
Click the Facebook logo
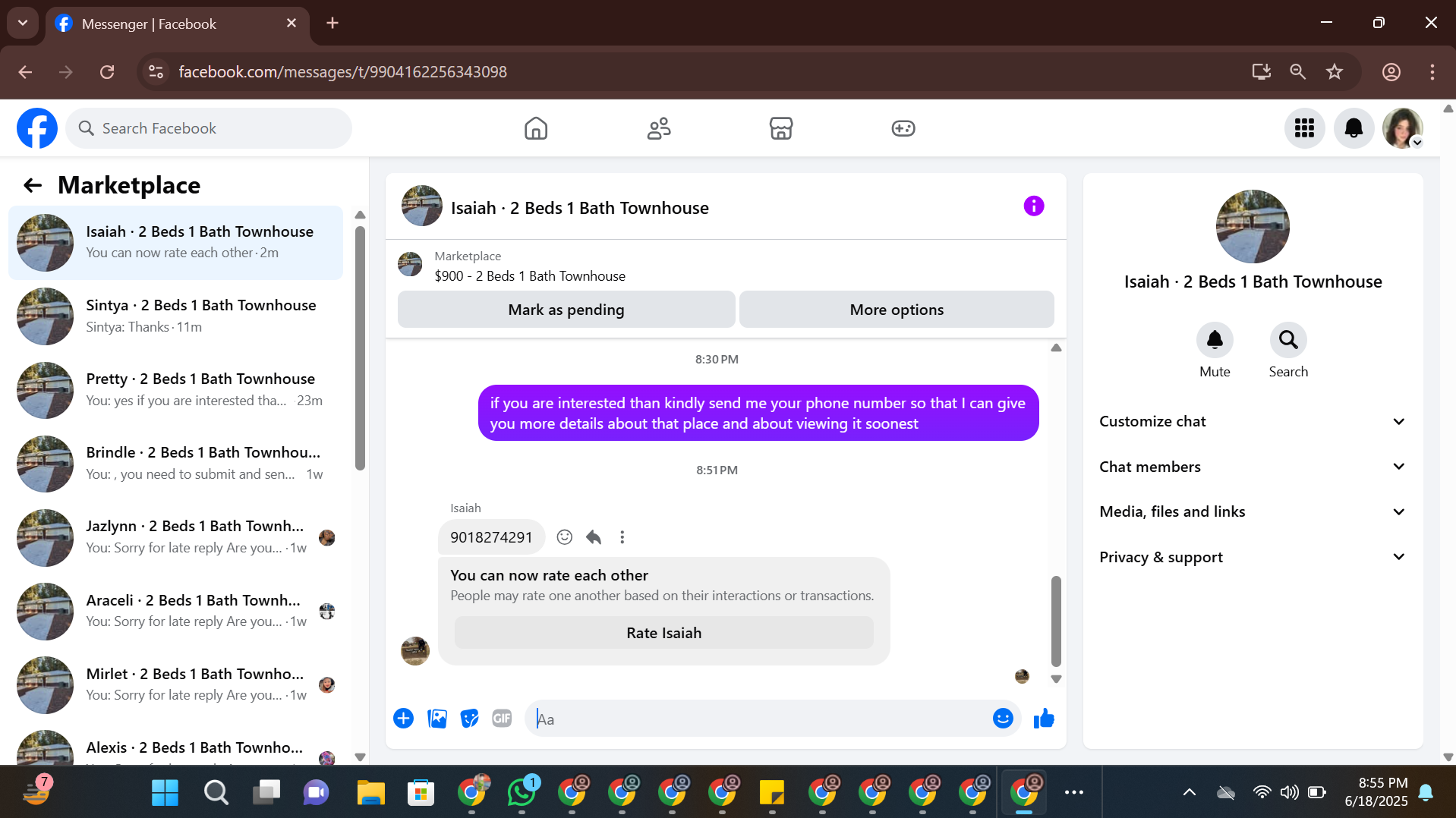tap(37, 128)
